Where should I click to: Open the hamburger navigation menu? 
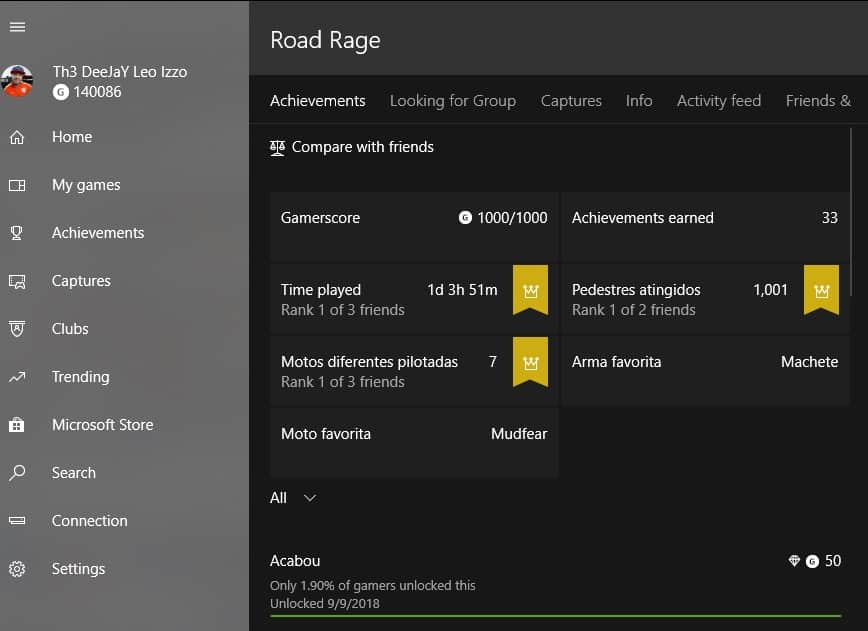[x=17, y=27]
